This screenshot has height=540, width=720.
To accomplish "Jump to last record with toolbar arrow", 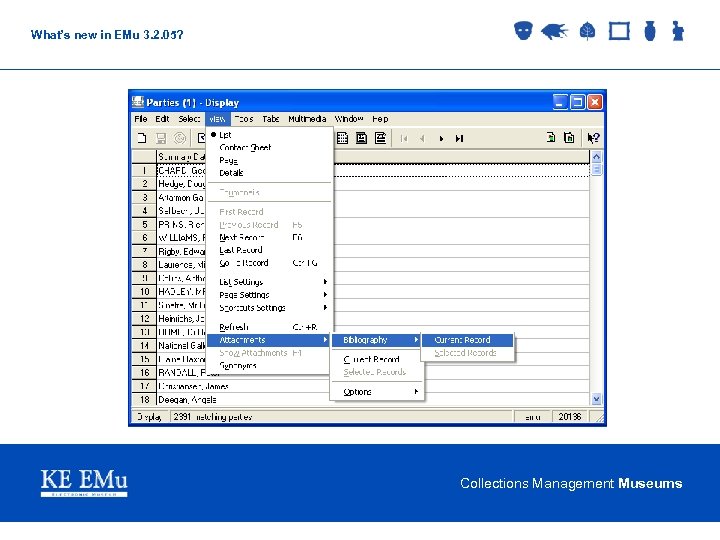I will (459, 138).
